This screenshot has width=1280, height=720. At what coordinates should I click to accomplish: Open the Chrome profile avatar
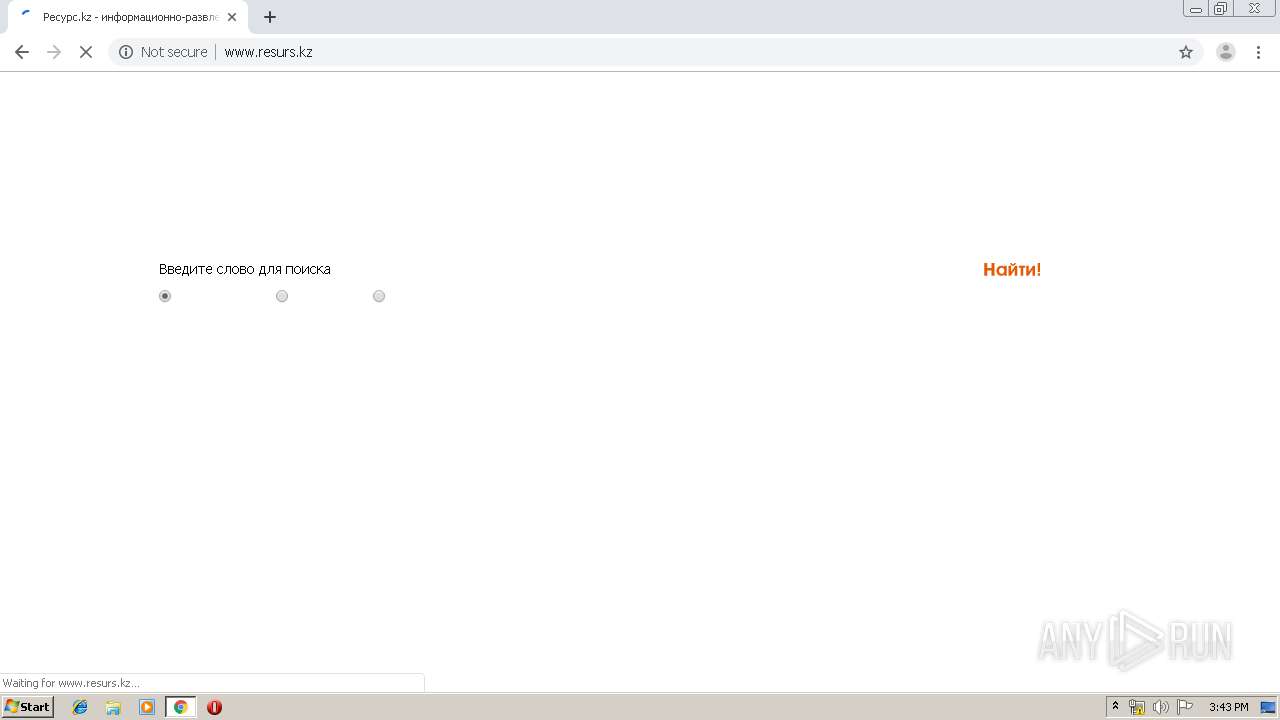1226,52
